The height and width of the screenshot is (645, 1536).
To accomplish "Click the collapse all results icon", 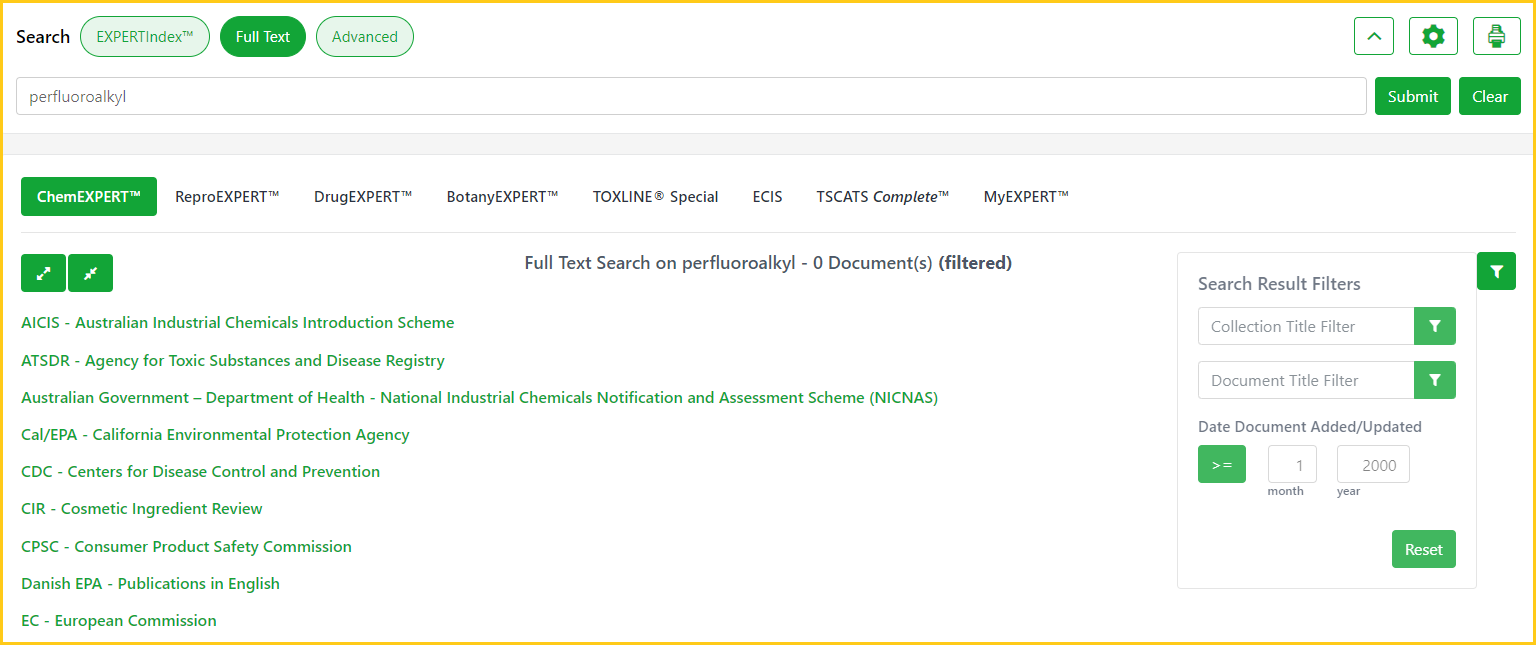I will [x=90, y=273].
